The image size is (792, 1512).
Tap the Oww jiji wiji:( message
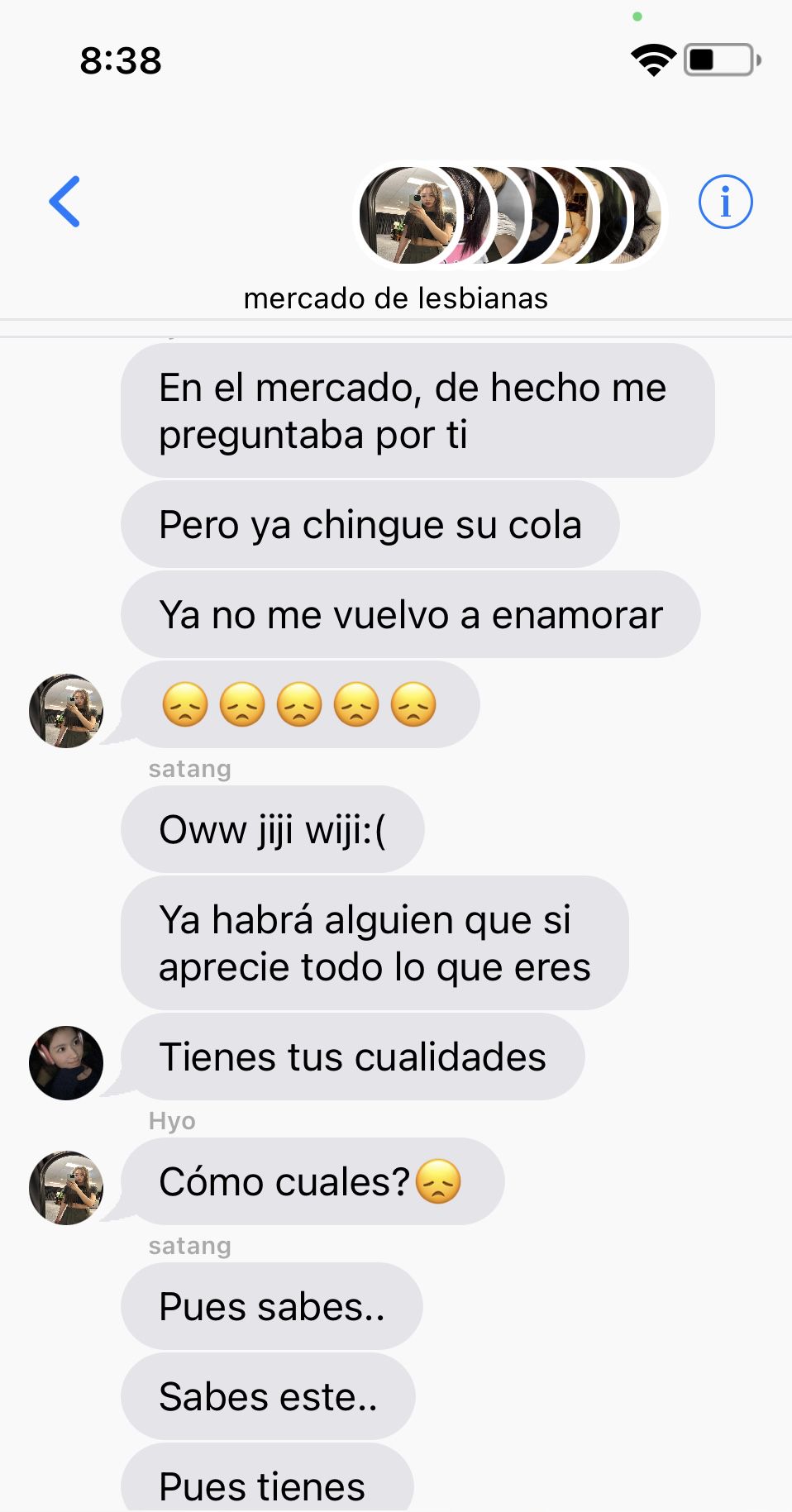273,830
